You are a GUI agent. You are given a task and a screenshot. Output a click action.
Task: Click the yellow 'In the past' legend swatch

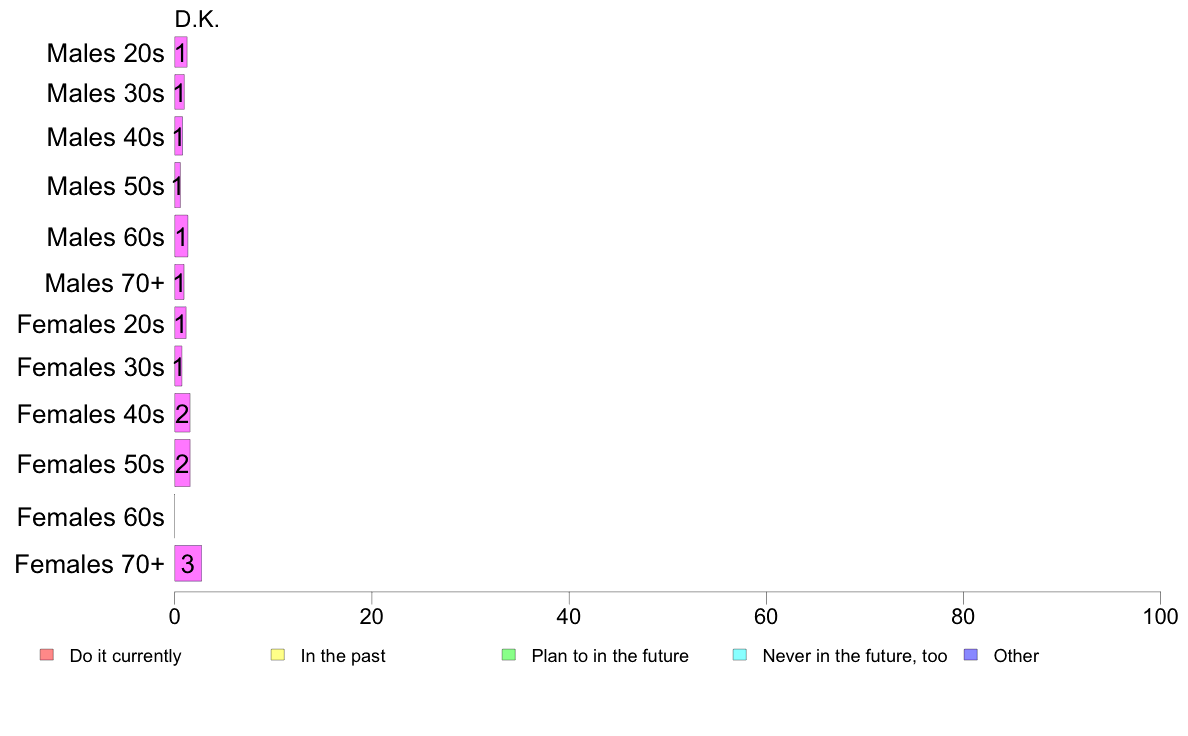278,655
